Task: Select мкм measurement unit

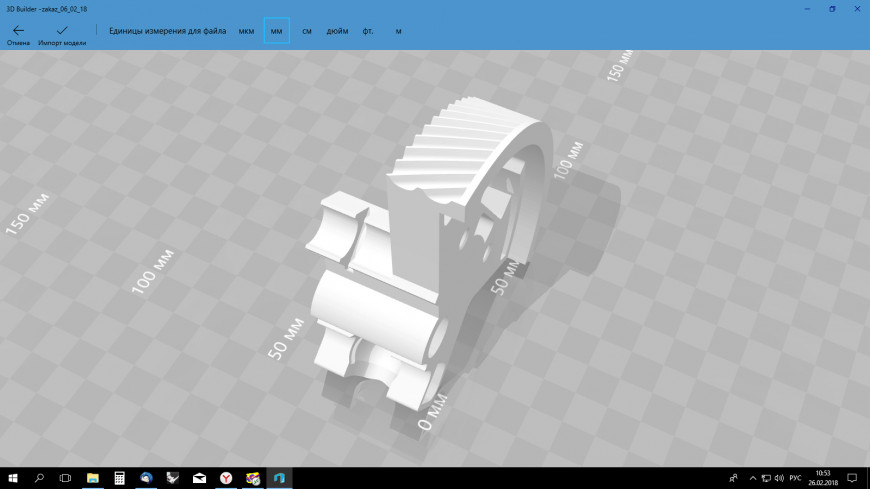Action: click(x=246, y=31)
